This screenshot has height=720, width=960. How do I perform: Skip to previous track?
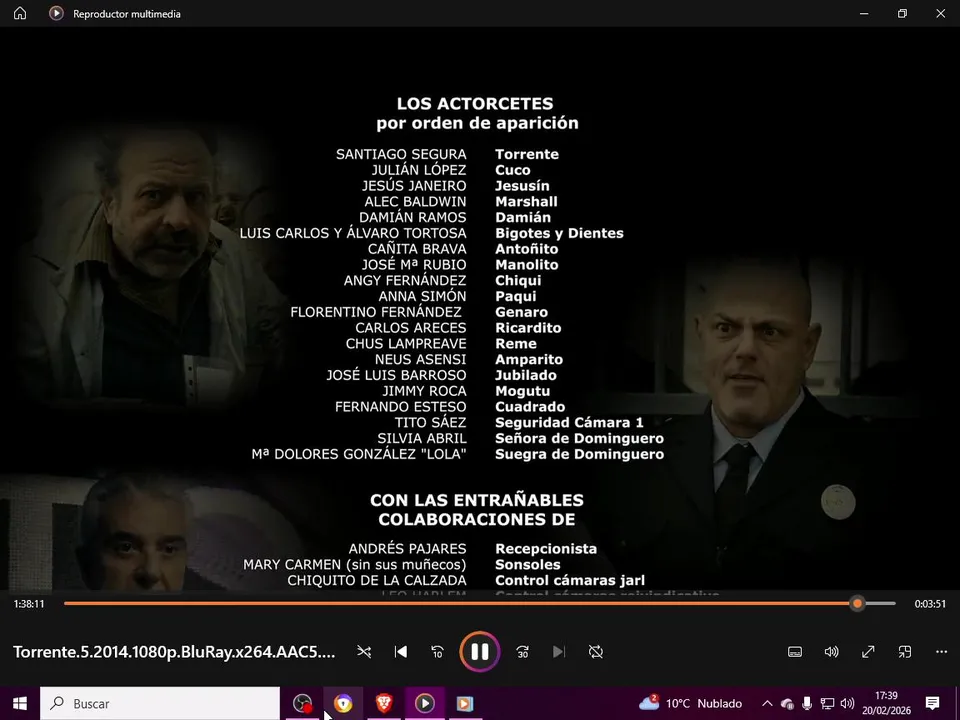(x=400, y=652)
